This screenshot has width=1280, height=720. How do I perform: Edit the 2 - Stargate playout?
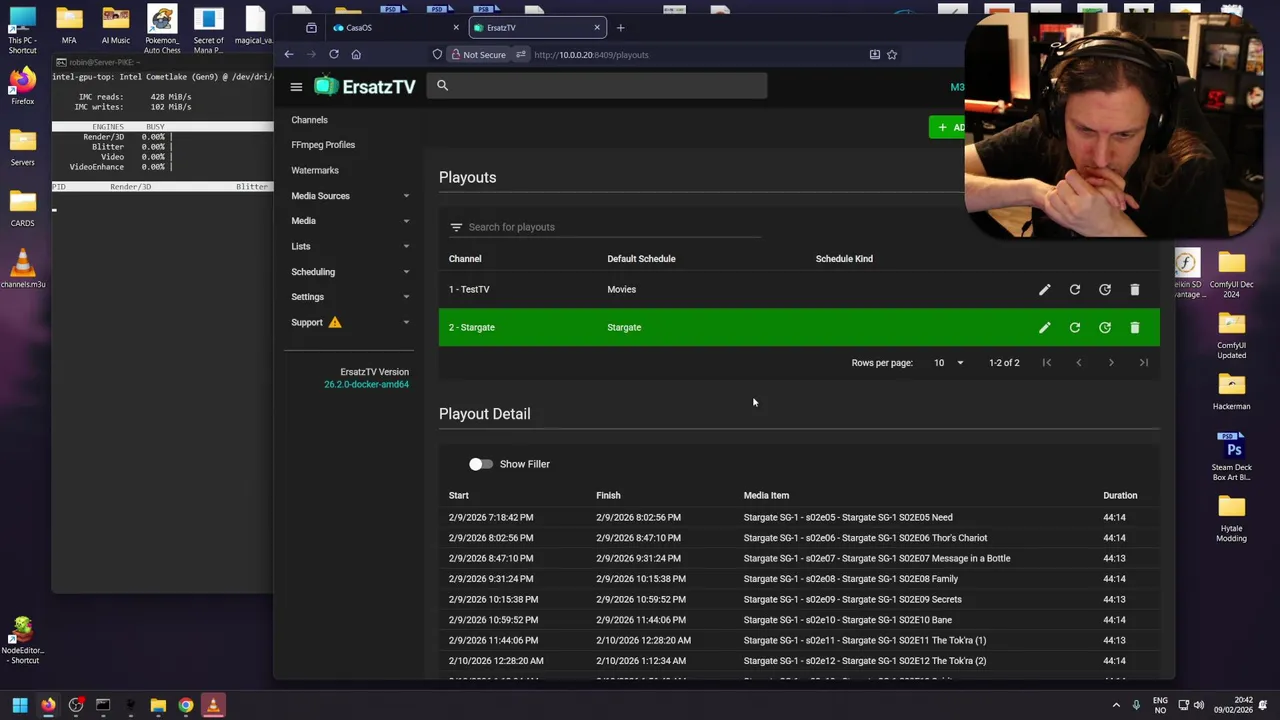pos(1044,328)
